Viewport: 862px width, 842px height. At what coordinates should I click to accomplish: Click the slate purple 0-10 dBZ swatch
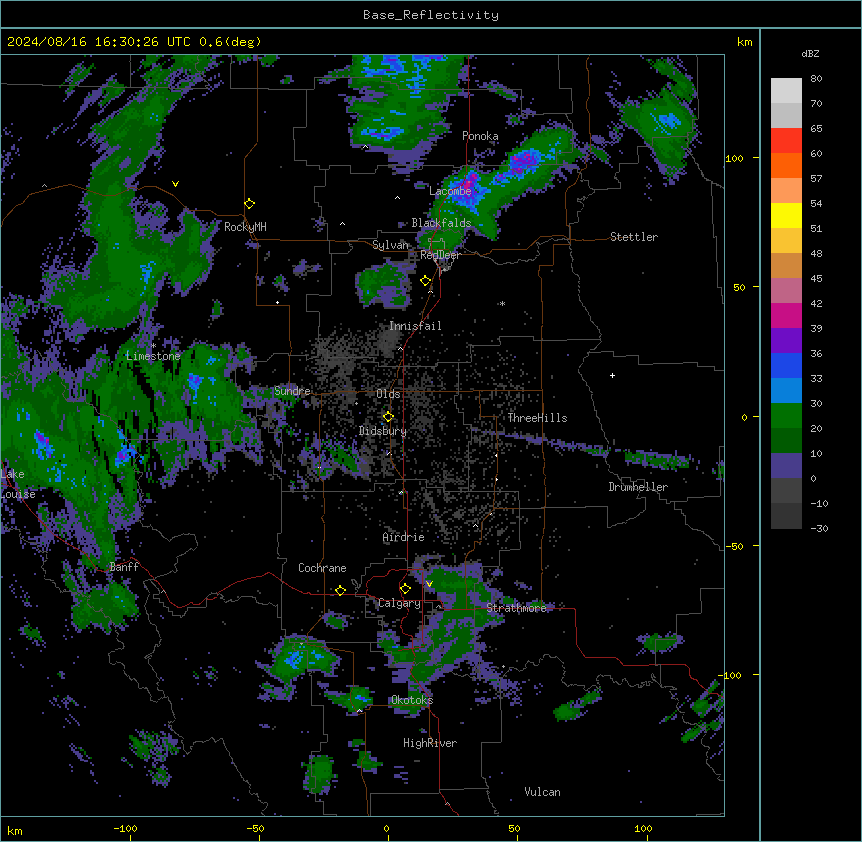coord(786,466)
